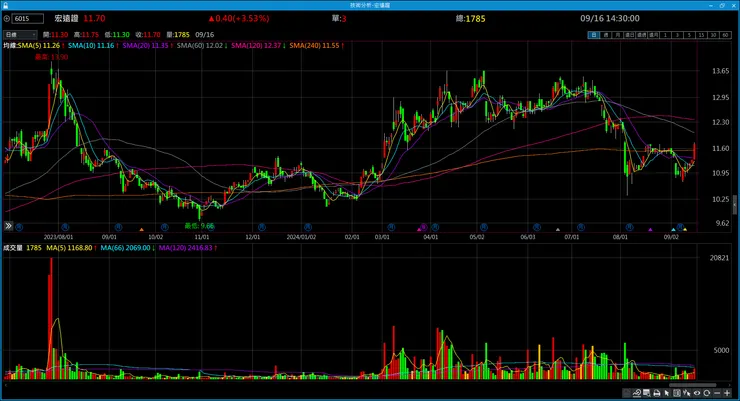Click the blue month marker right of 07/01

(x=581, y=227)
